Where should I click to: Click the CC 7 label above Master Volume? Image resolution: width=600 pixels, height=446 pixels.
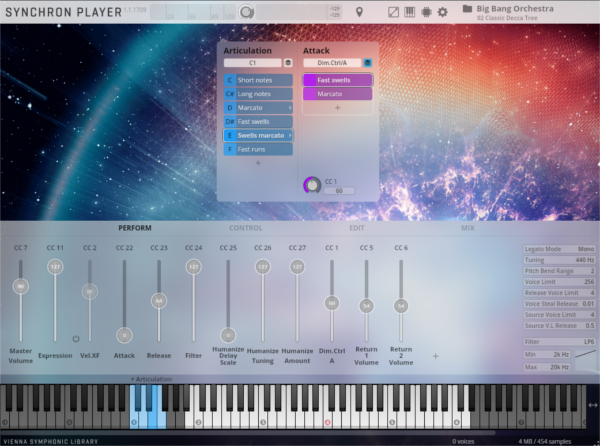[21, 248]
